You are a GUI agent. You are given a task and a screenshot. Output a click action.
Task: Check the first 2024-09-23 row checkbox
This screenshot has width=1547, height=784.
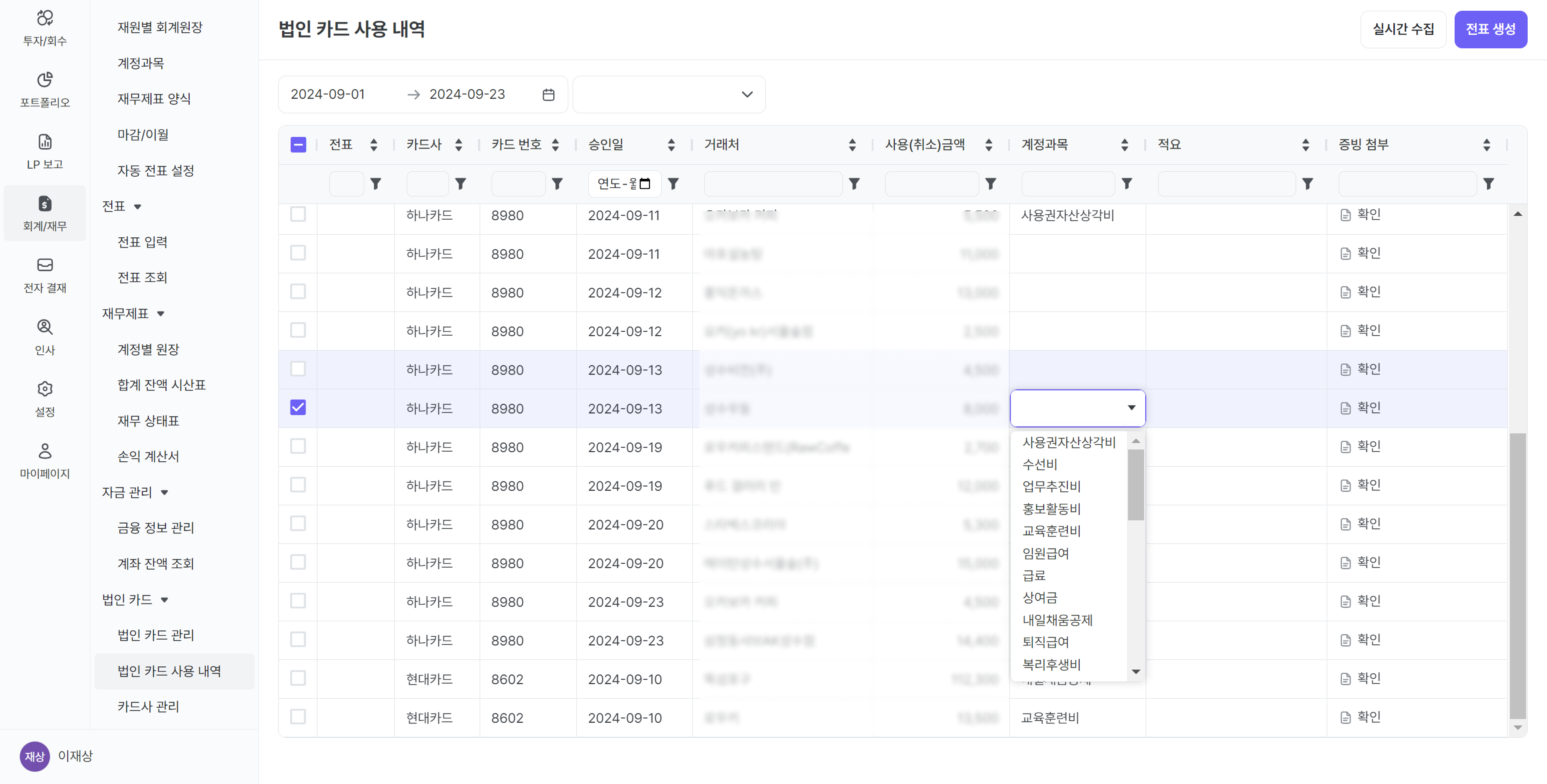click(x=298, y=601)
